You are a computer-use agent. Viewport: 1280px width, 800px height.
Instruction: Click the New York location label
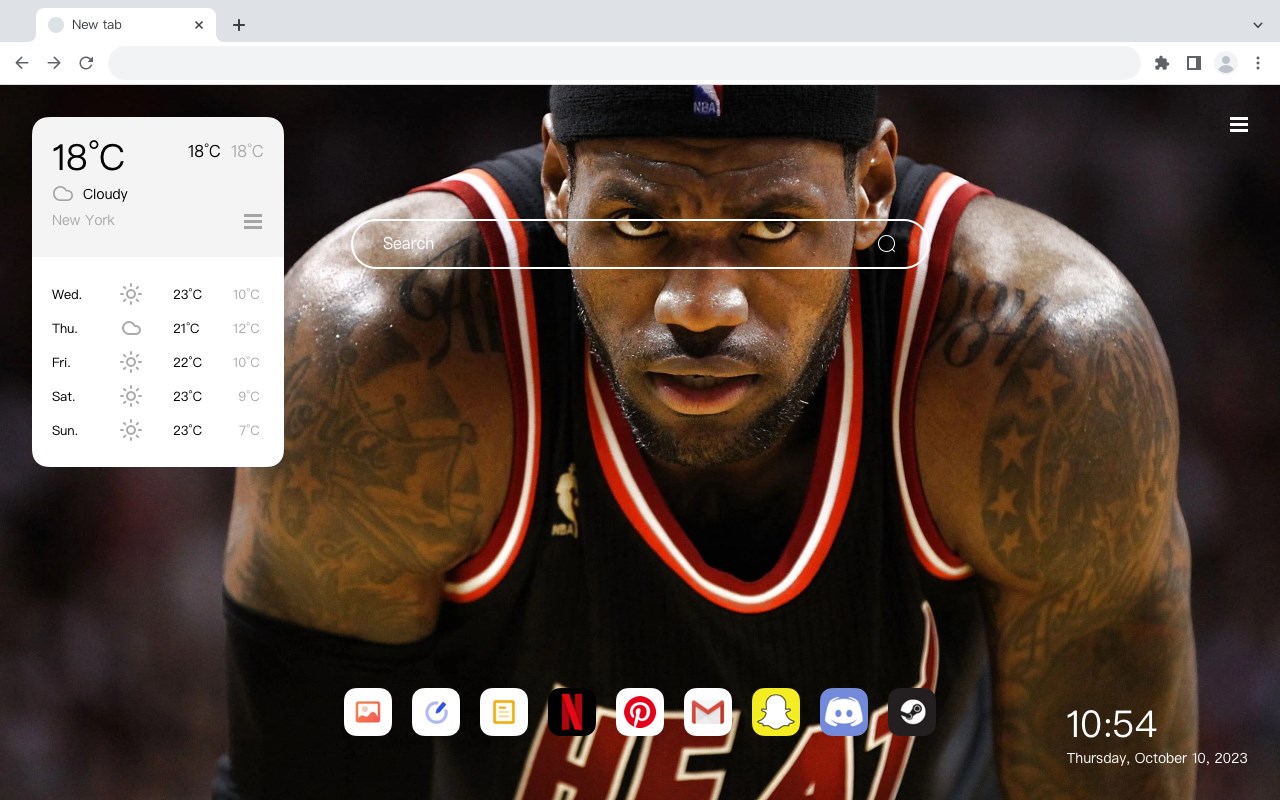click(x=83, y=220)
